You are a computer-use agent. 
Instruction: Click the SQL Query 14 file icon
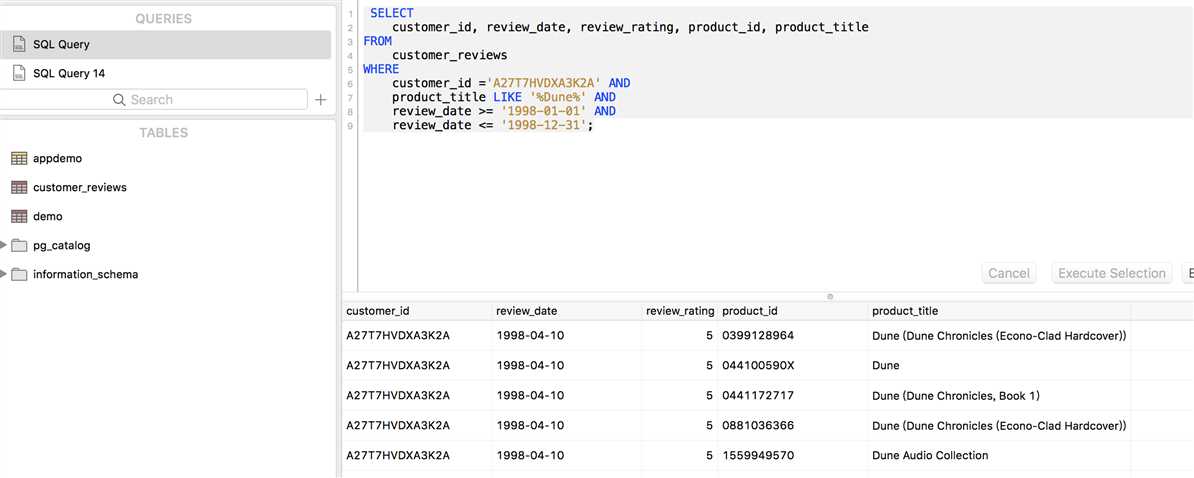(19, 74)
